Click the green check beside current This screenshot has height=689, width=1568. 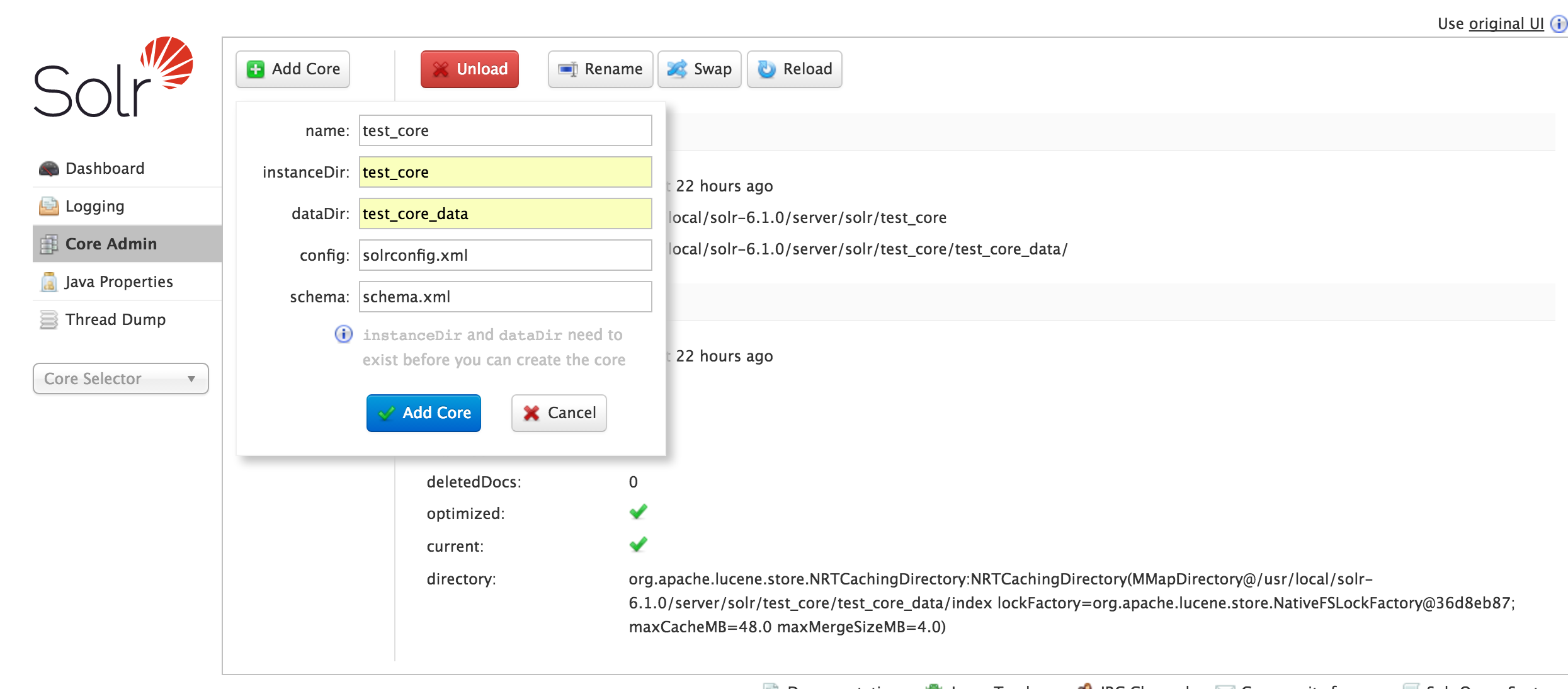pos(639,544)
